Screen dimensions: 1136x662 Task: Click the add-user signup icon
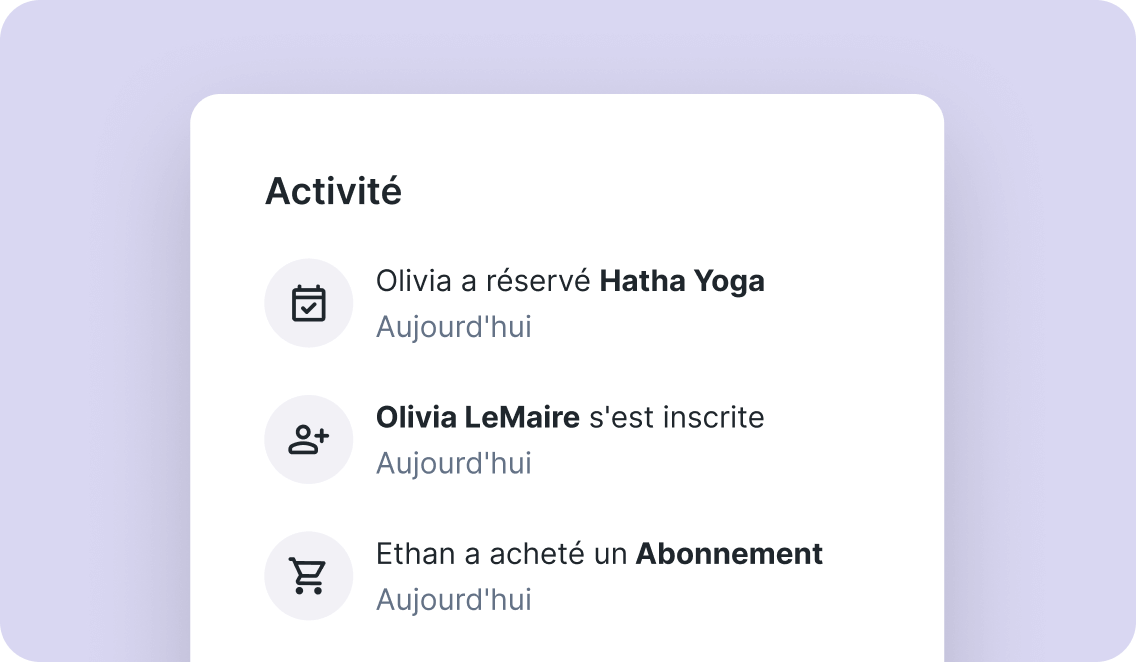click(x=308, y=439)
